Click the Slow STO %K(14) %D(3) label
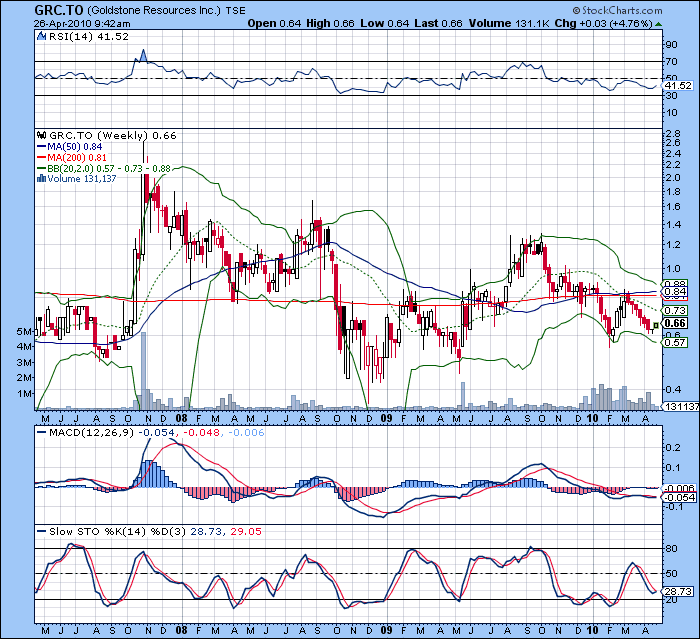 pos(117,531)
